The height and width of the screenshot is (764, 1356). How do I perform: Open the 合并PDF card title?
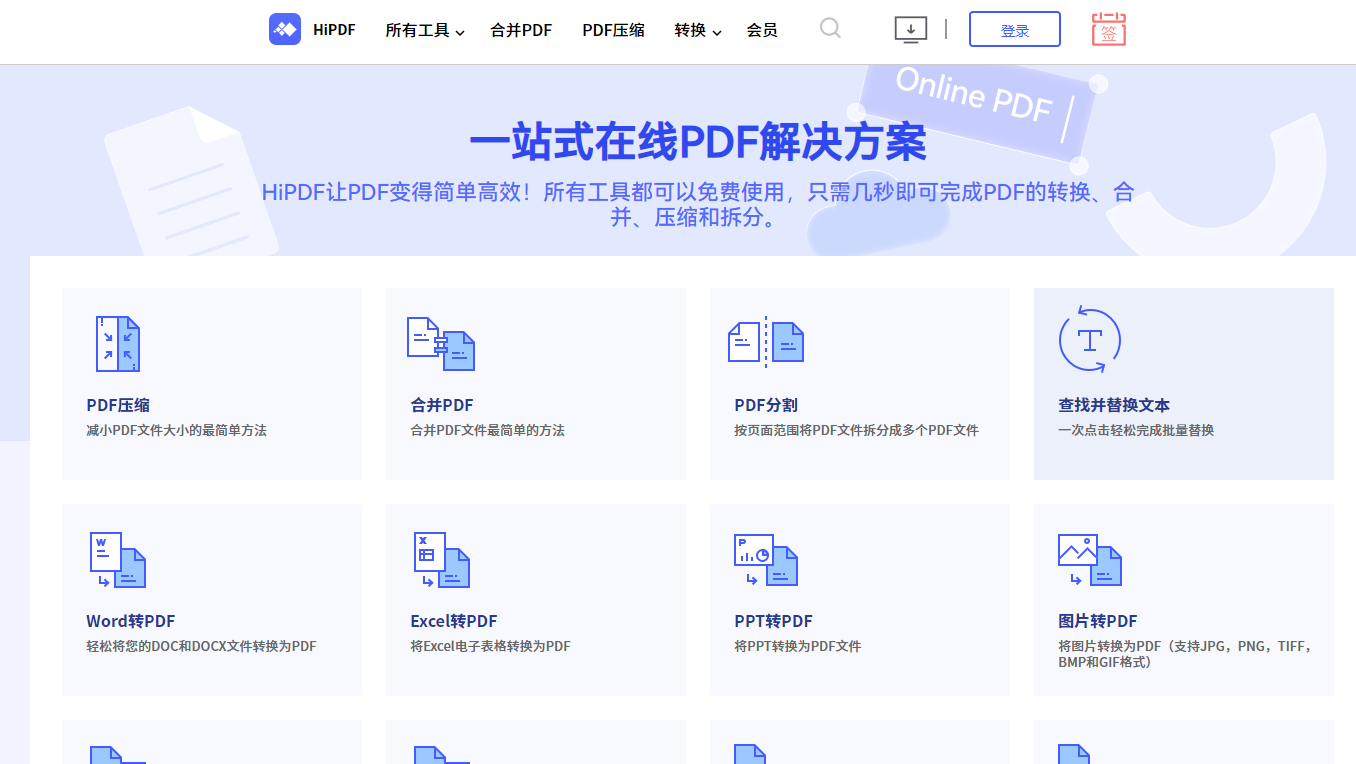(442, 405)
